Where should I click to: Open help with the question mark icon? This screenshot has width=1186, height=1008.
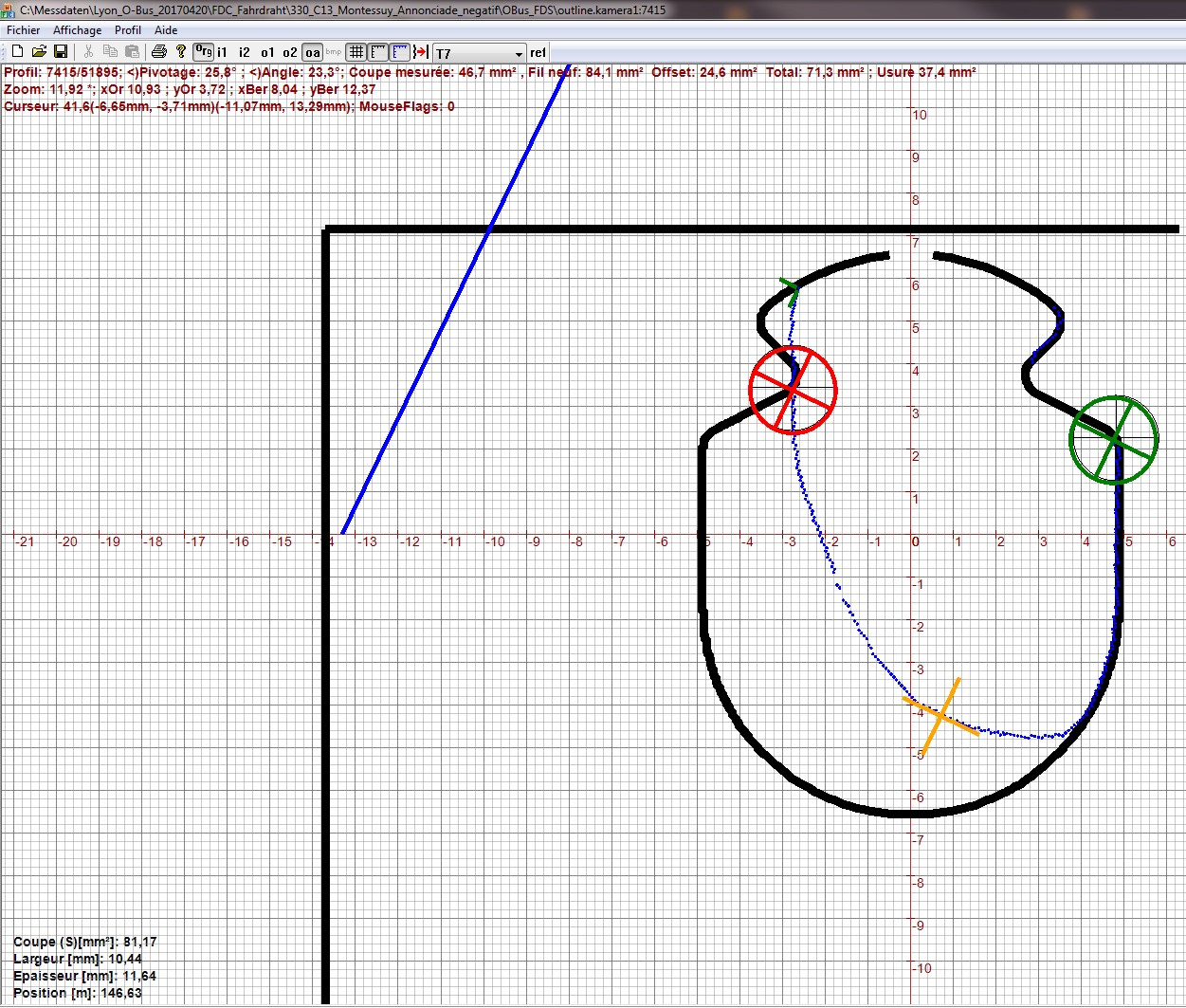181,52
